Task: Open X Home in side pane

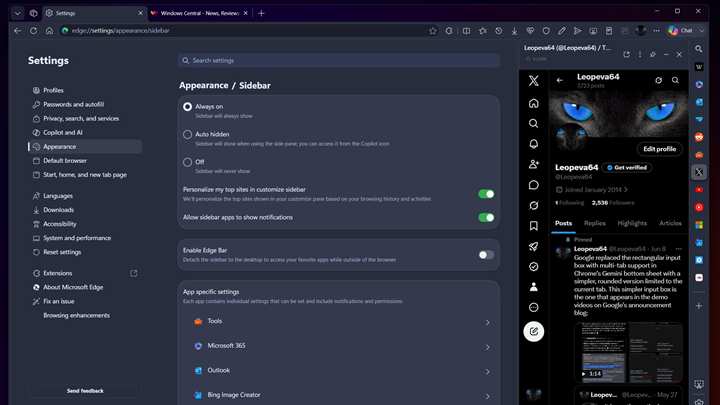Action: tap(534, 103)
